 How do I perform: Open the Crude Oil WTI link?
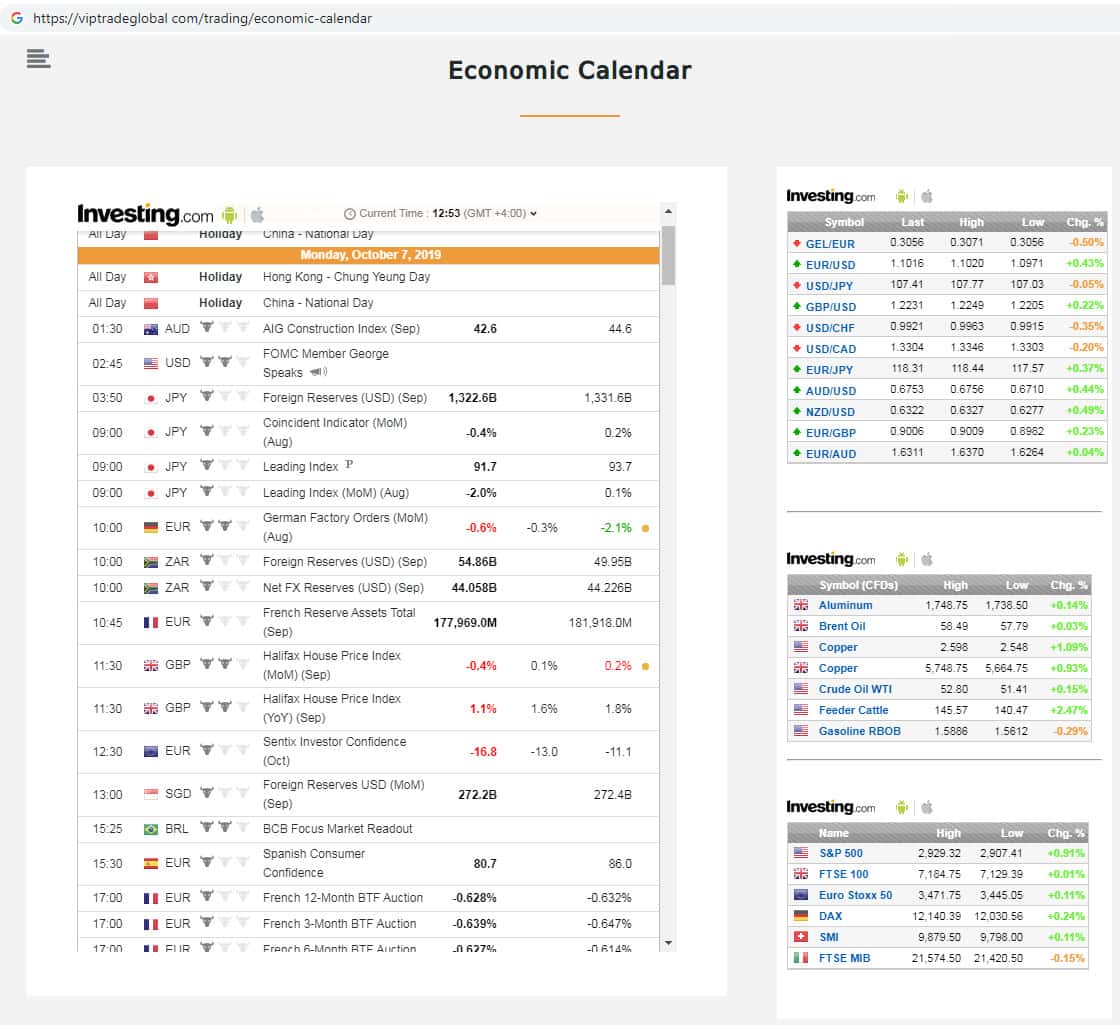pos(855,689)
